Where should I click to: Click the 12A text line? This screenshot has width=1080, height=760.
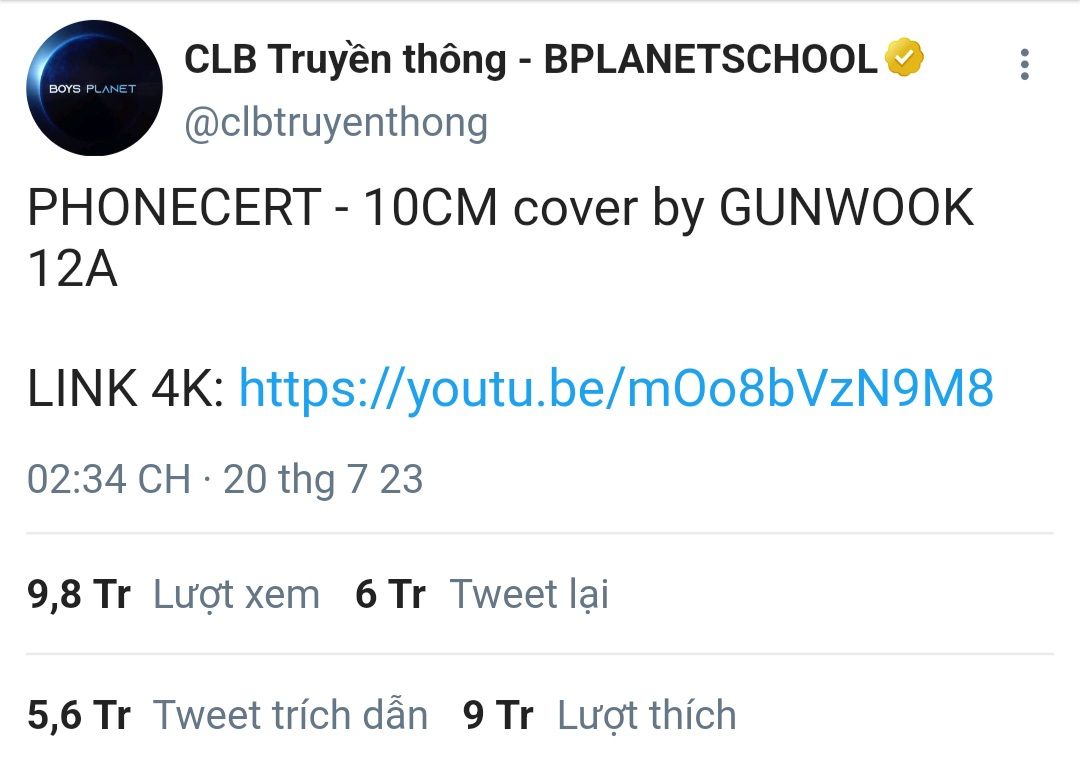tap(72, 269)
